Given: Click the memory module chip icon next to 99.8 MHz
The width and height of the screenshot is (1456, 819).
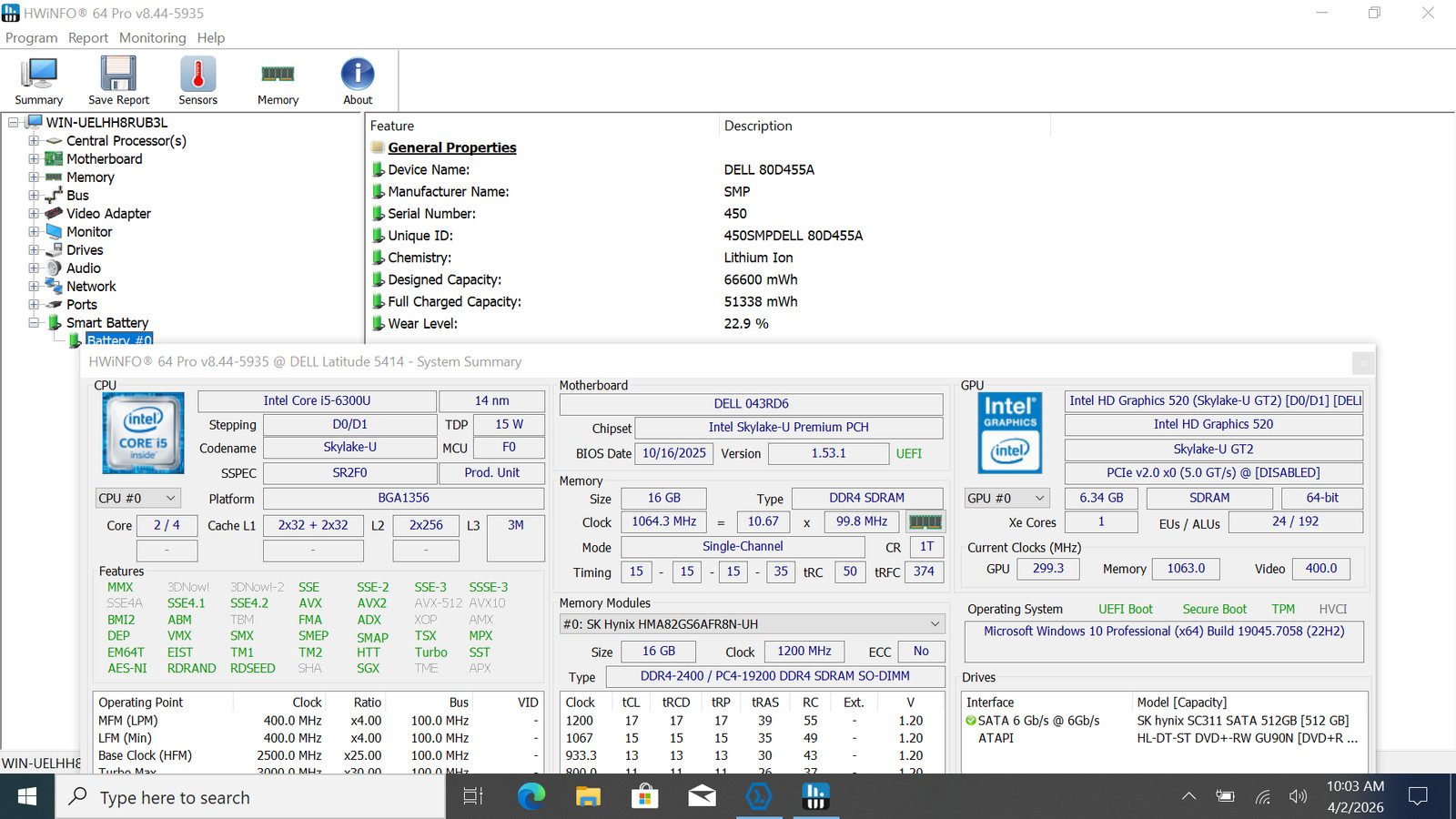Looking at the screenshot, I should 925,521.
